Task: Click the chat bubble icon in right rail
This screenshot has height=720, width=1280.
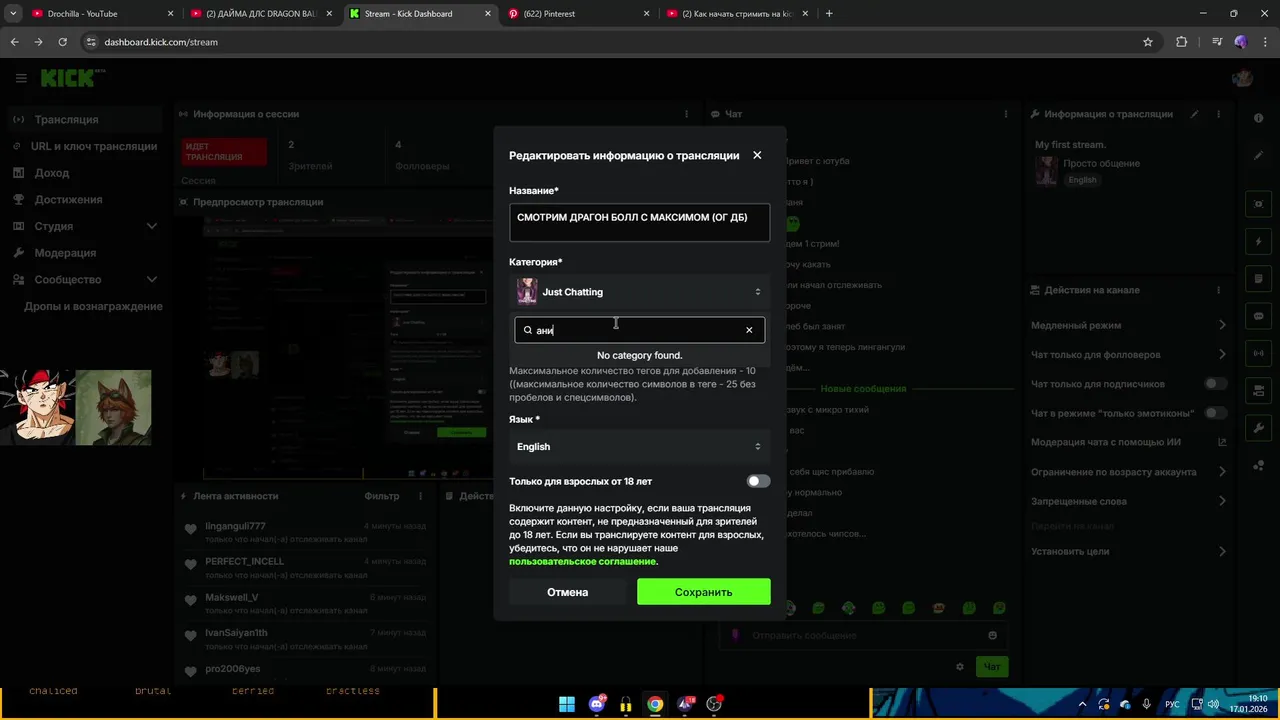Action: point(1258,316)
